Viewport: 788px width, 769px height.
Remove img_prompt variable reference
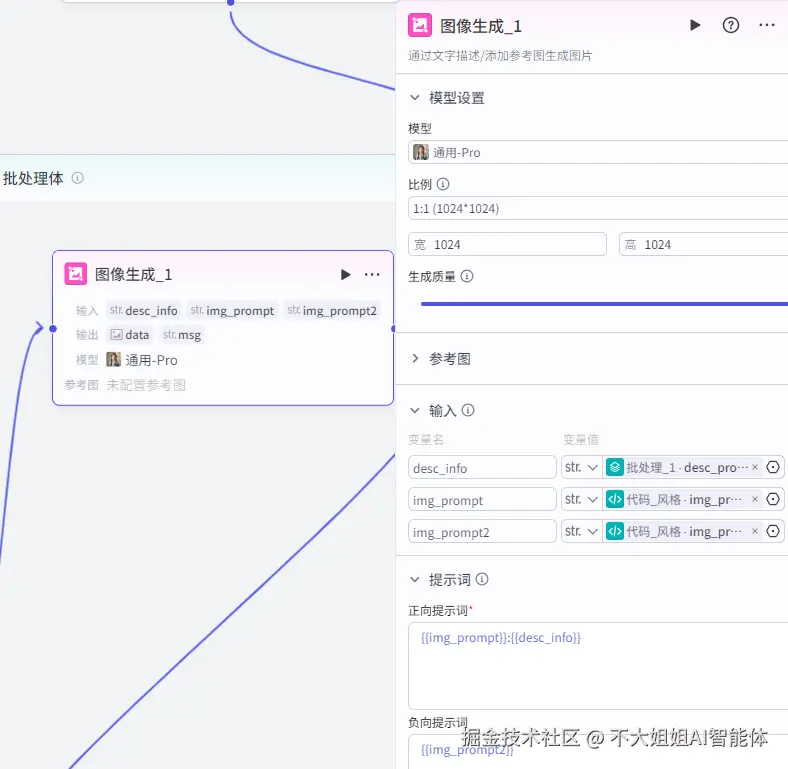click(x=754, y=499)
